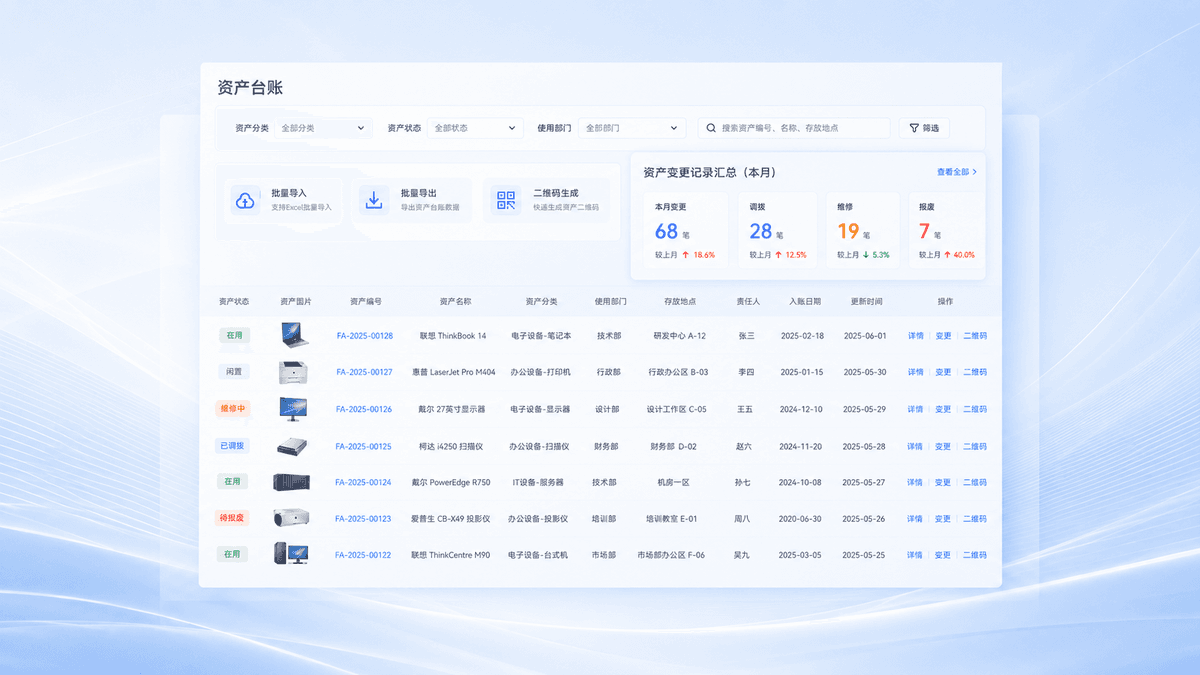
Task: Click the 筛选 filter button
Action: [x=924, y=128]
